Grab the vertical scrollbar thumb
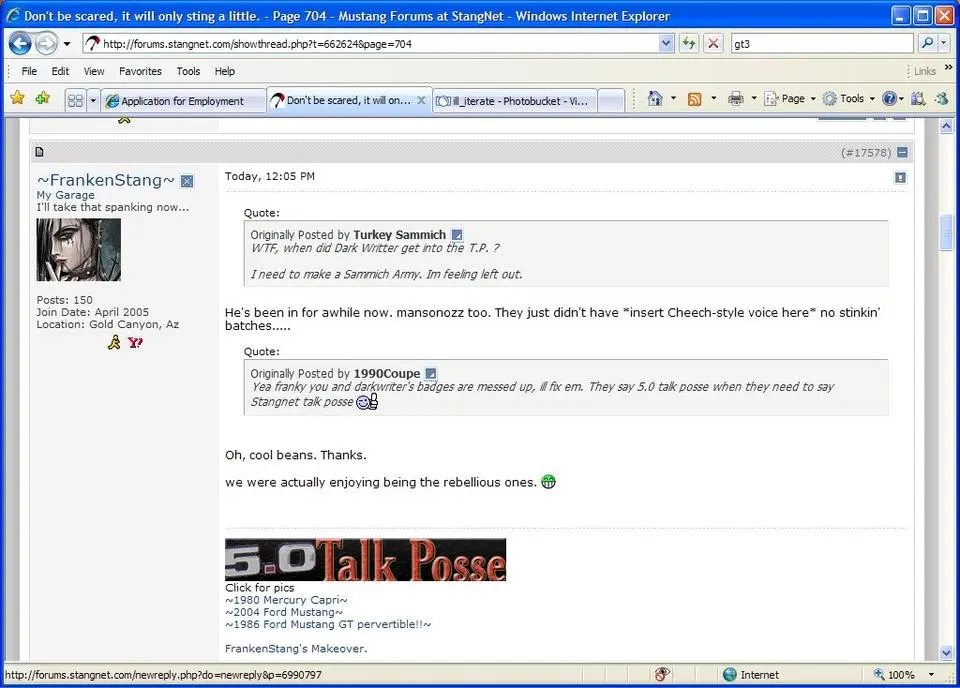The image size is (960, 688). point(947,232)
